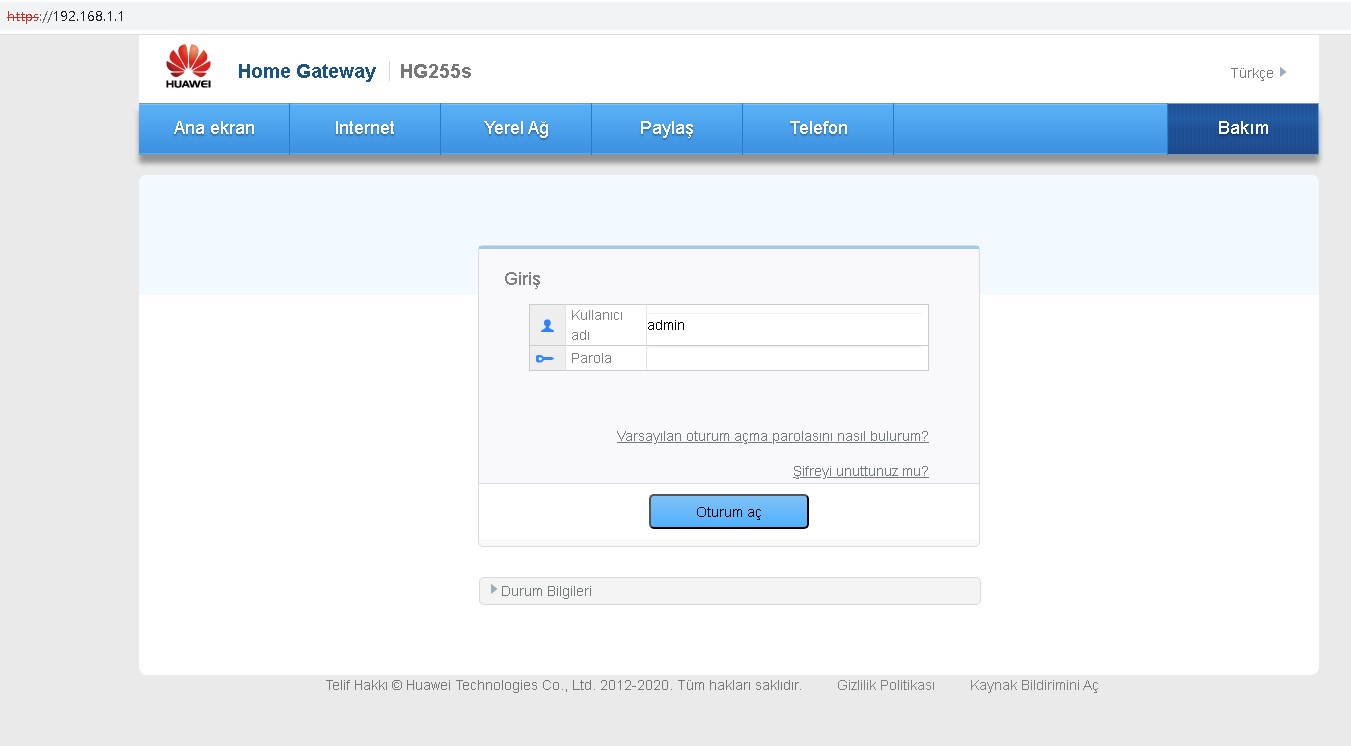Expand the Durum Bilgileri section
This screenshot has height=746, width=1351.
[545, 591]
